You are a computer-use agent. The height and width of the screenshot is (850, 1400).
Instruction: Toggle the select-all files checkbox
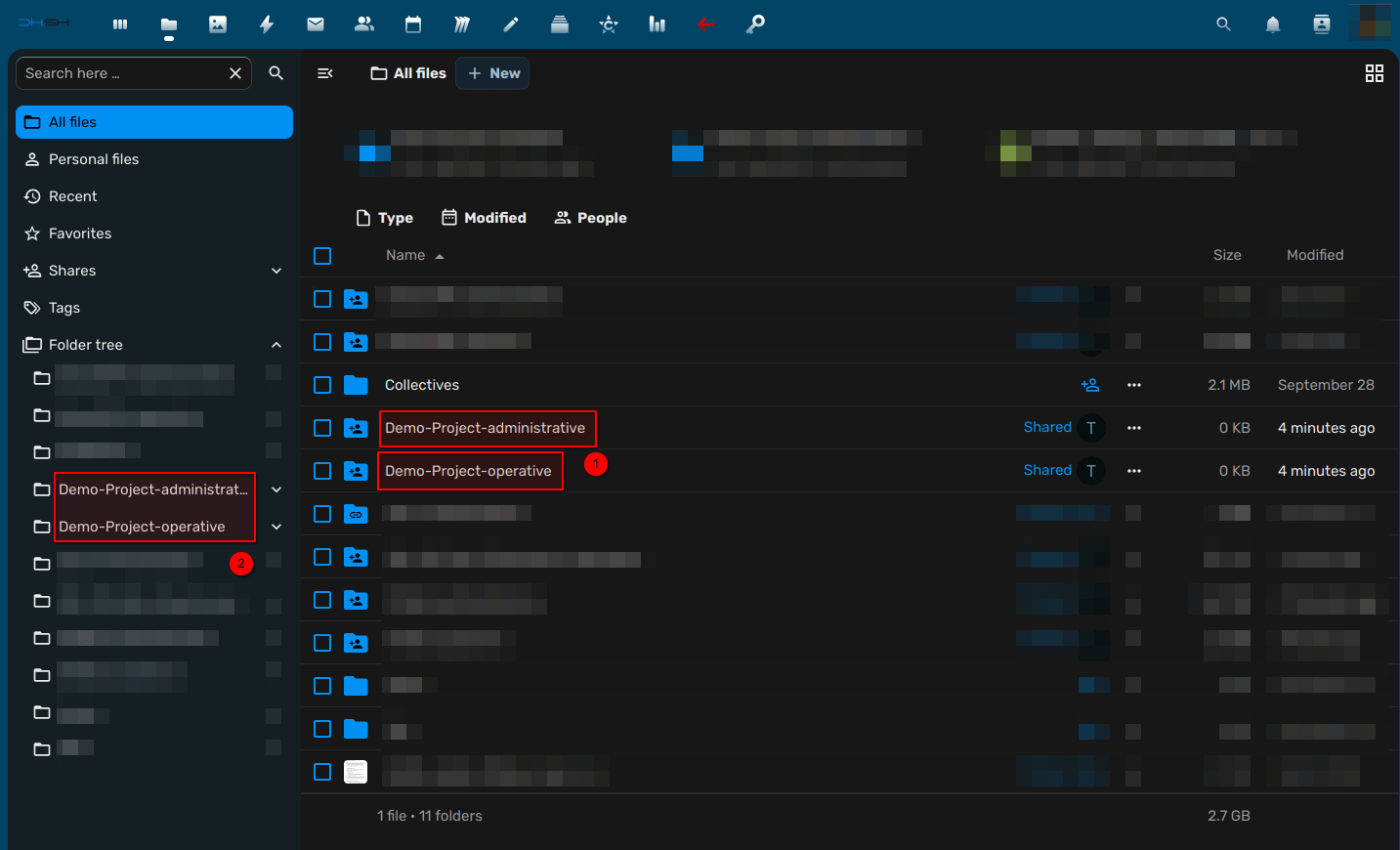tap(322, 256)
